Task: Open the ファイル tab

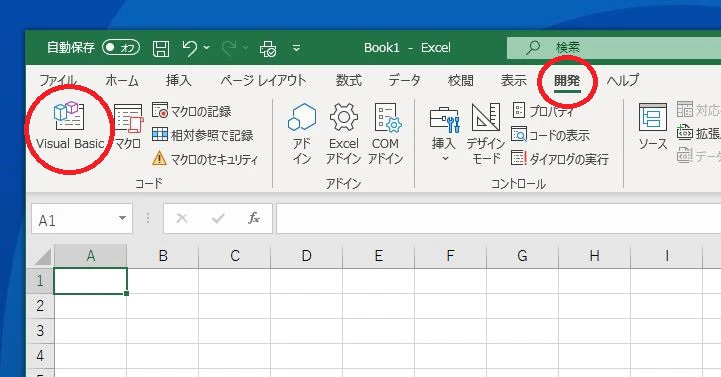Action: (x=57, y=80)
